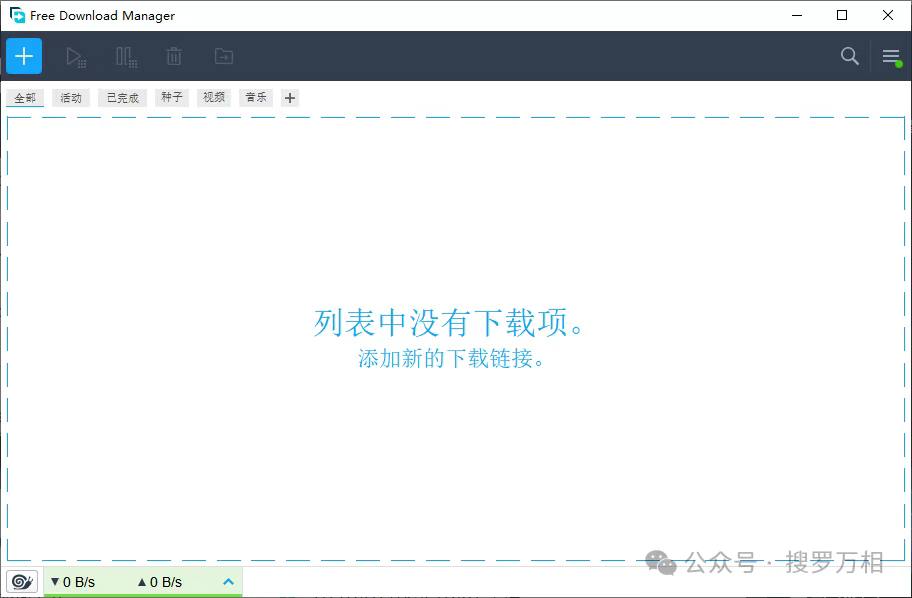Add a new download with the blue plus icon

23,56
